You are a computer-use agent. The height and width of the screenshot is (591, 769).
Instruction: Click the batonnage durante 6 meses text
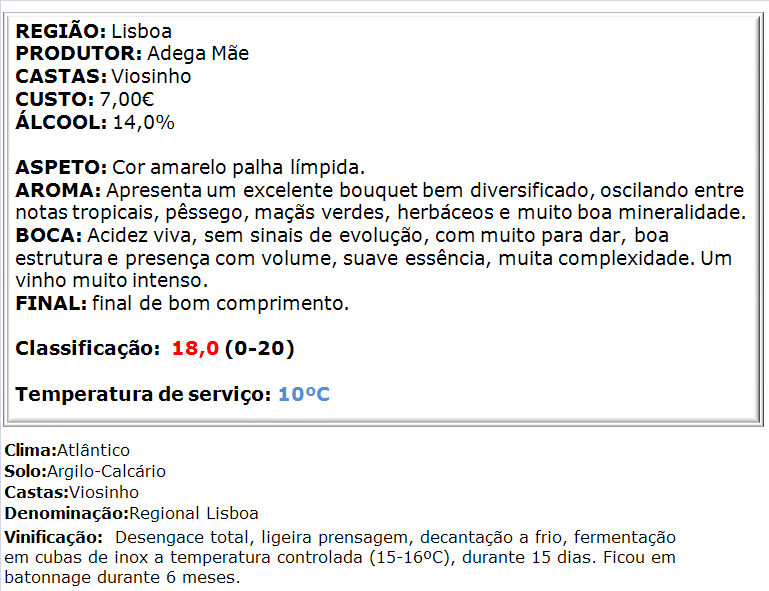pos(122,578)
